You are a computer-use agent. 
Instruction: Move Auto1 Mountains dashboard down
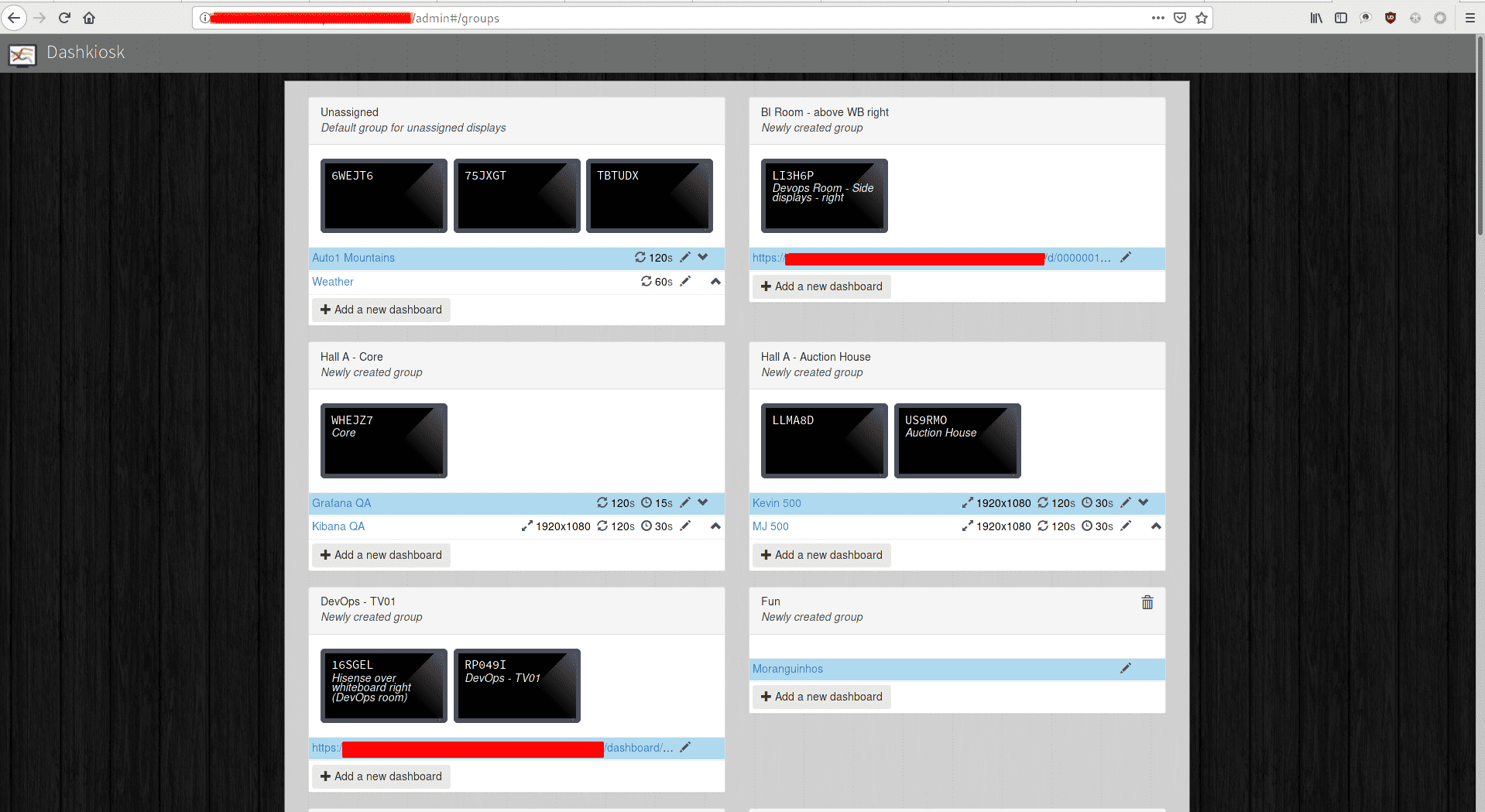pos(703,257)
